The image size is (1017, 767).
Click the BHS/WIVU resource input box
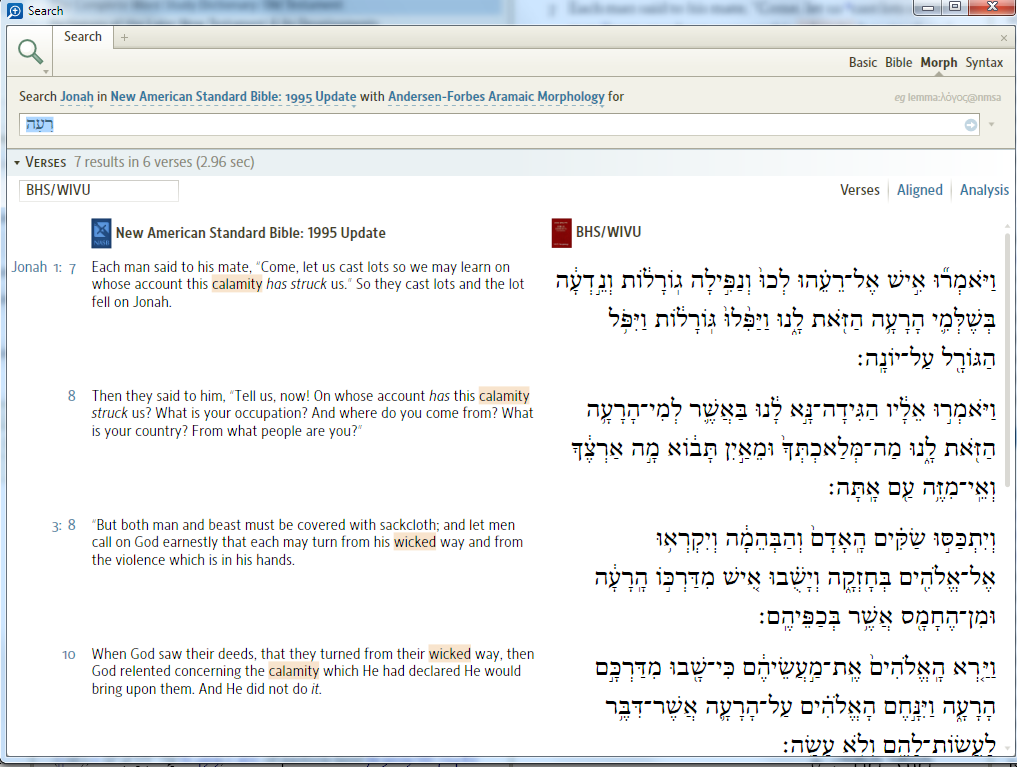(99, 191)
